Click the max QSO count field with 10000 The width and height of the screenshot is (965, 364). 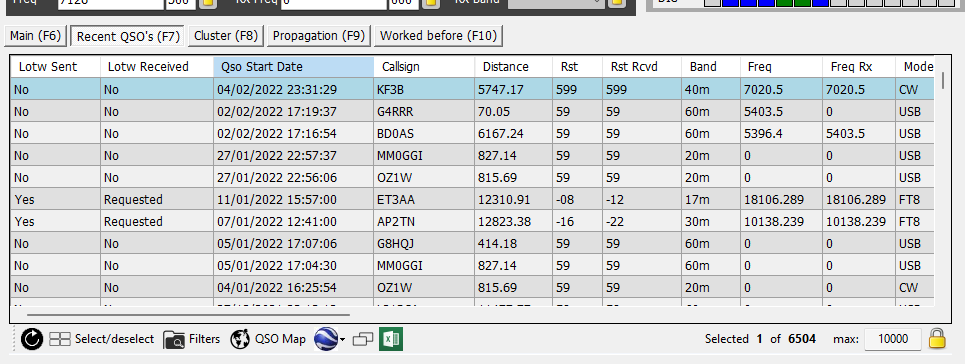pos(892,339)
